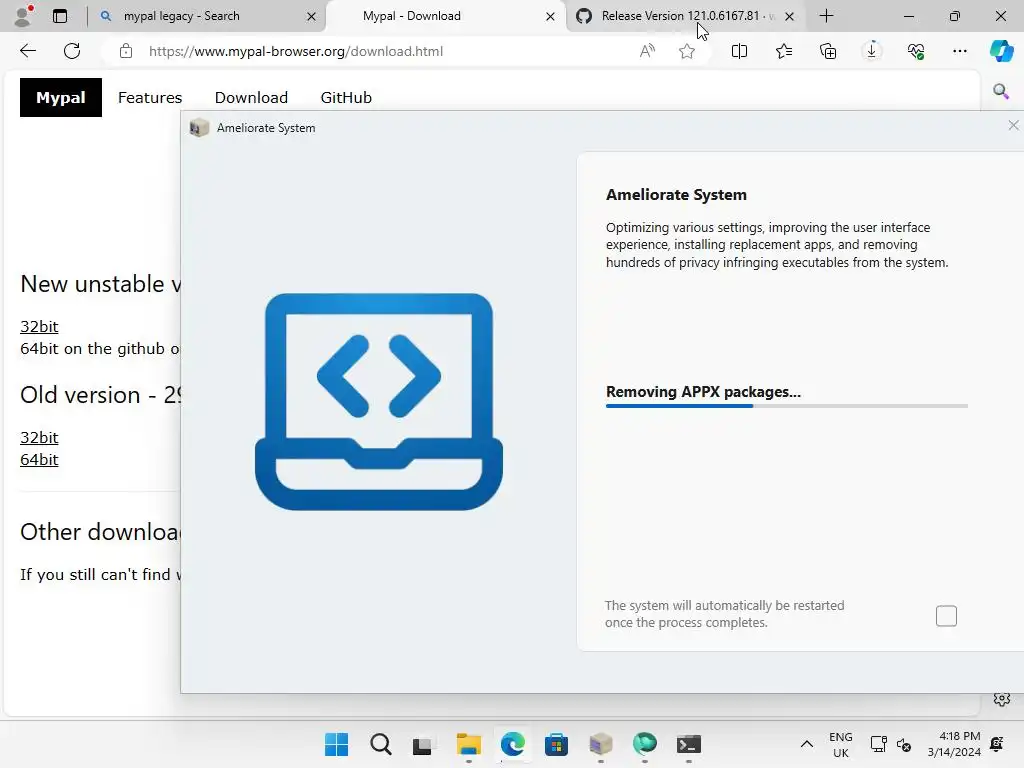Click the 64bit link under Old version
This screenshot has height=768, width=1024.
tap(39, 459)
